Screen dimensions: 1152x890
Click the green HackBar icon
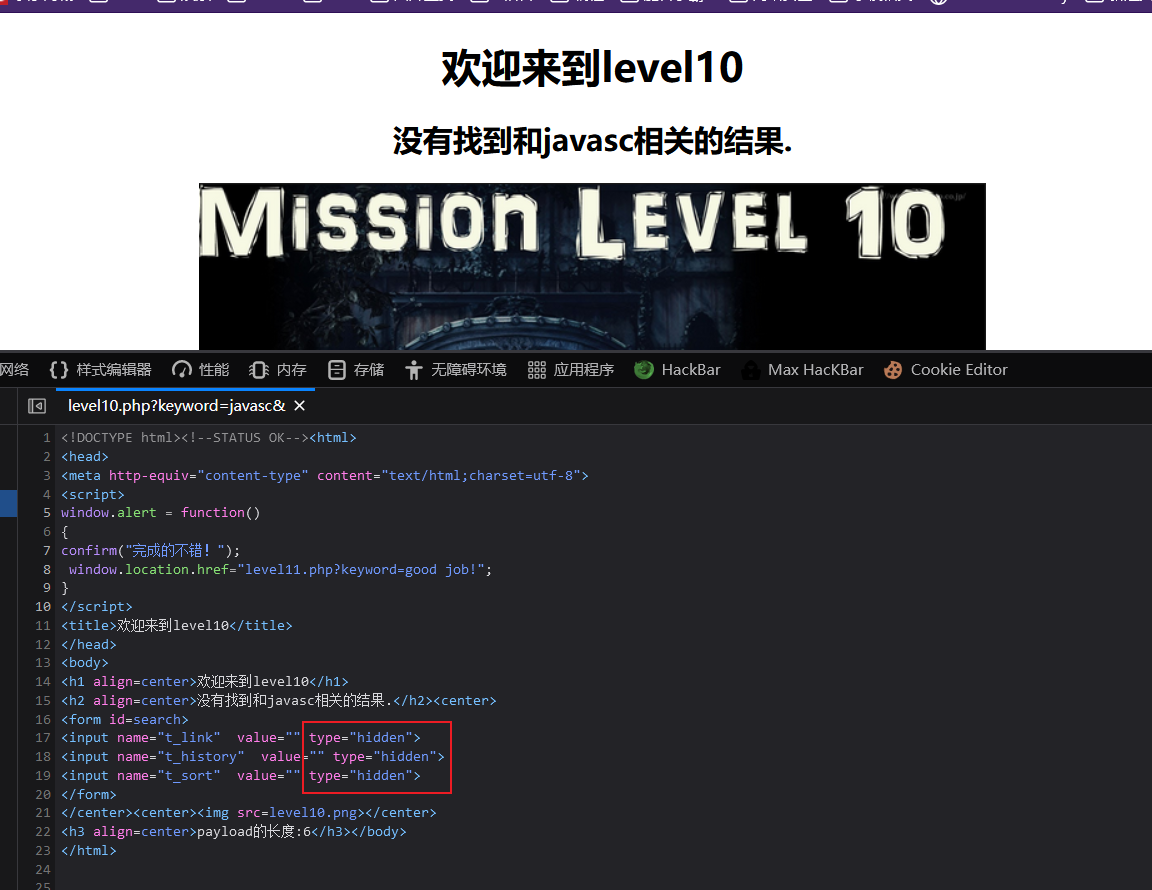tap(644, 370)
